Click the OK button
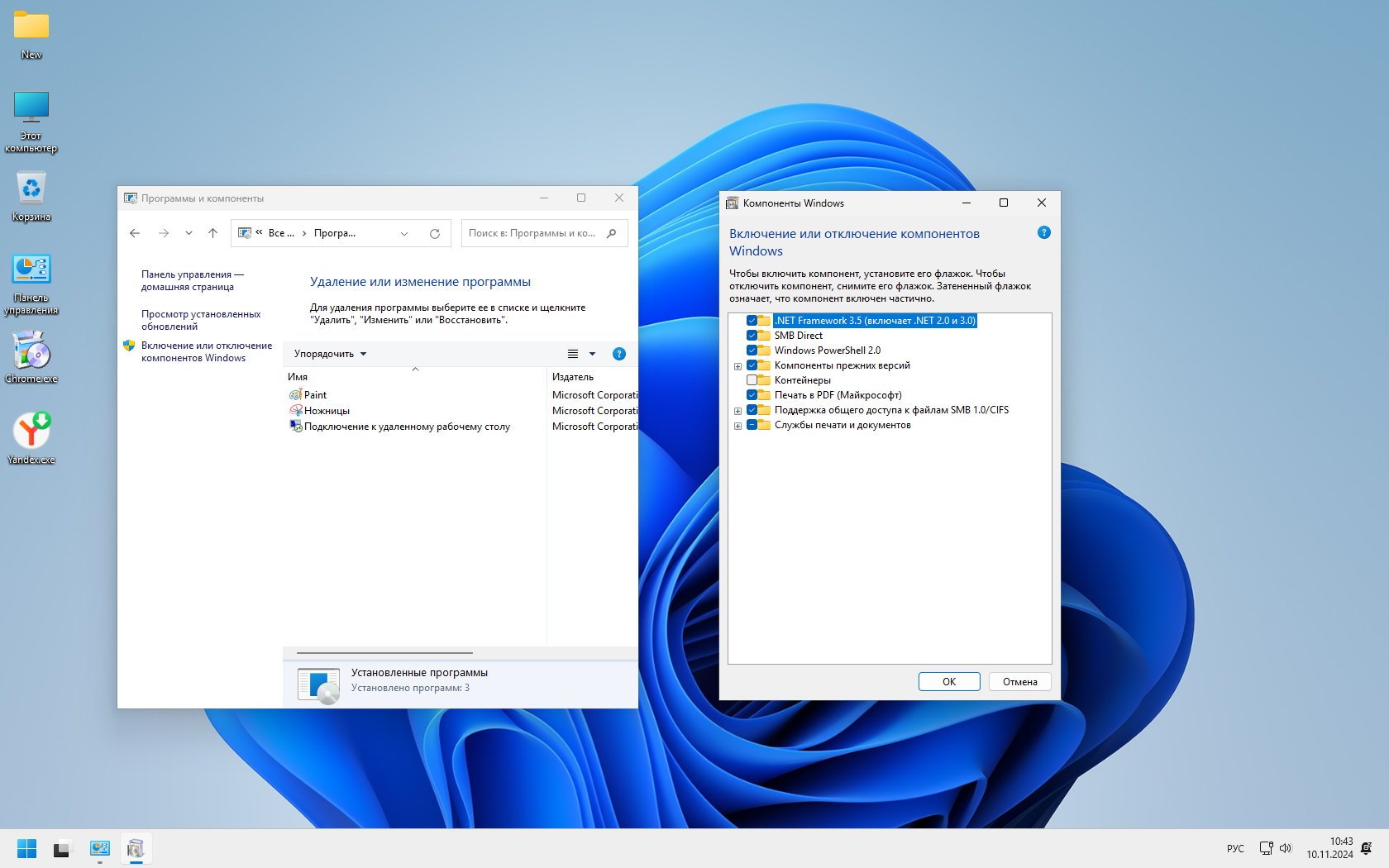 tap(948, 682)
